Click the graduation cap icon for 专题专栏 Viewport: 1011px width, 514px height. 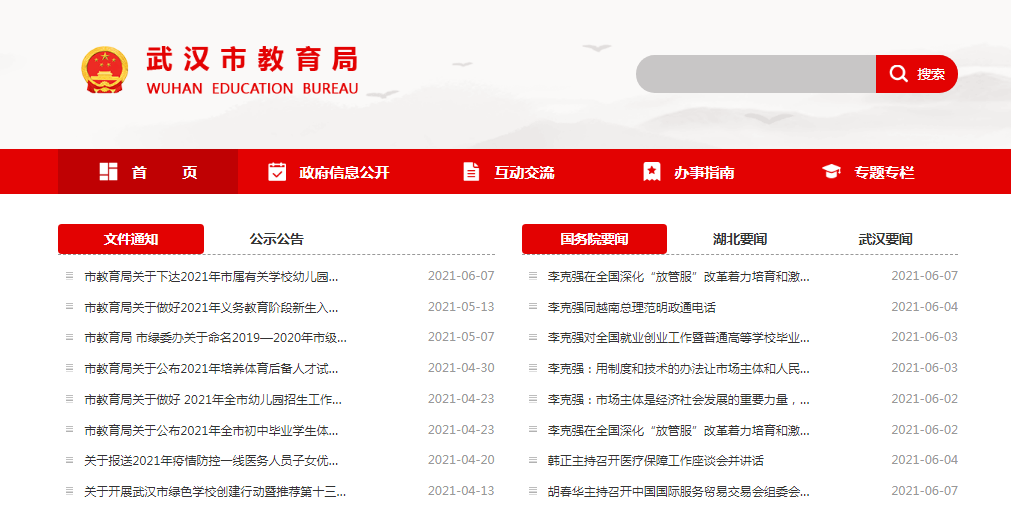pos(831,172)
